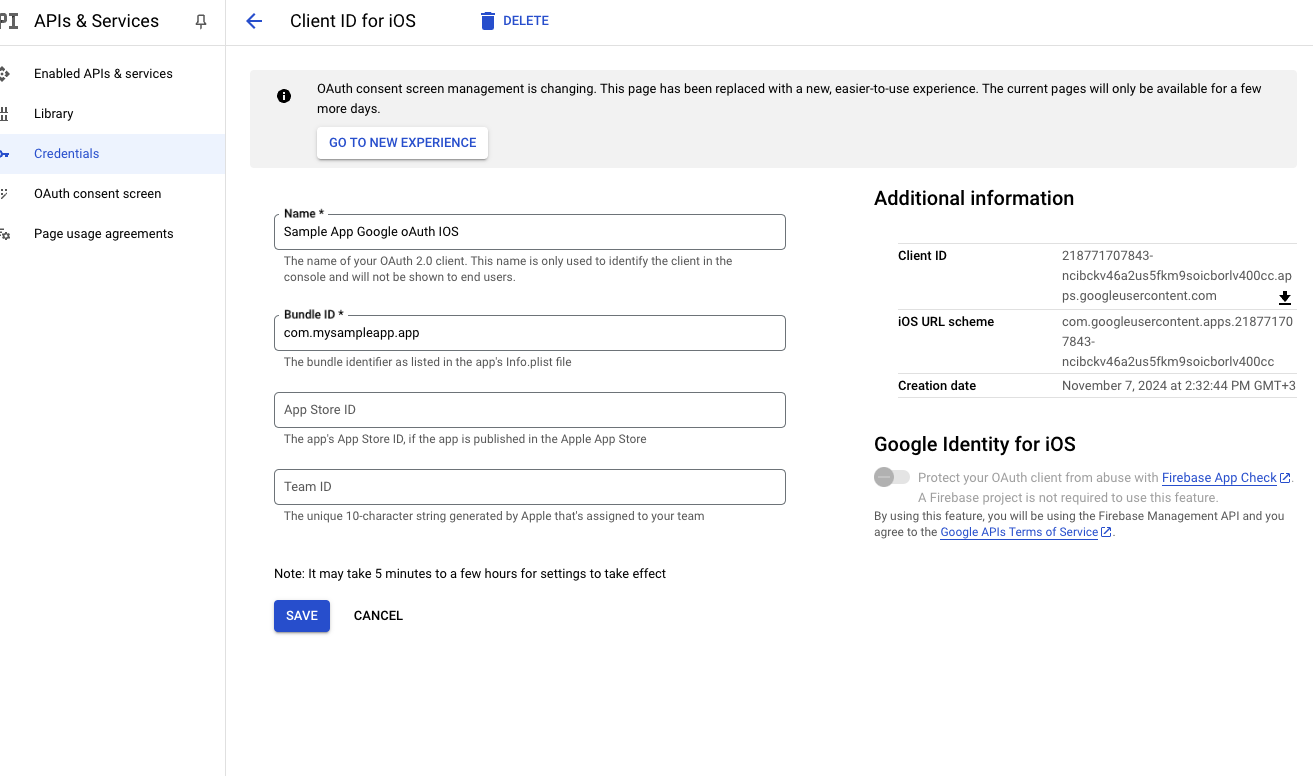Click the Additional information heading
This screenshot has width=1313, height=776.
point(974,198)
